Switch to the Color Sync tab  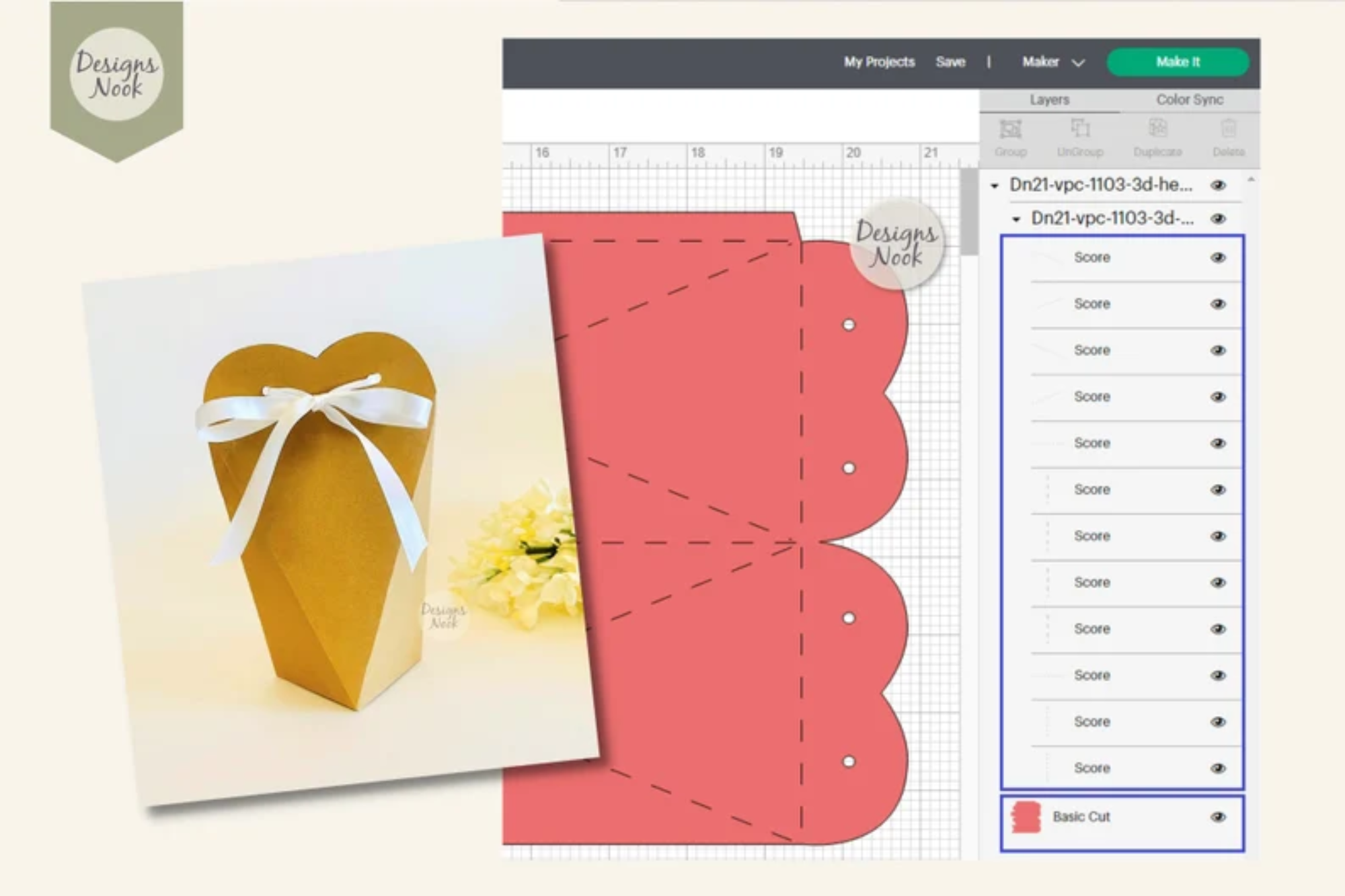point(1189,99)
